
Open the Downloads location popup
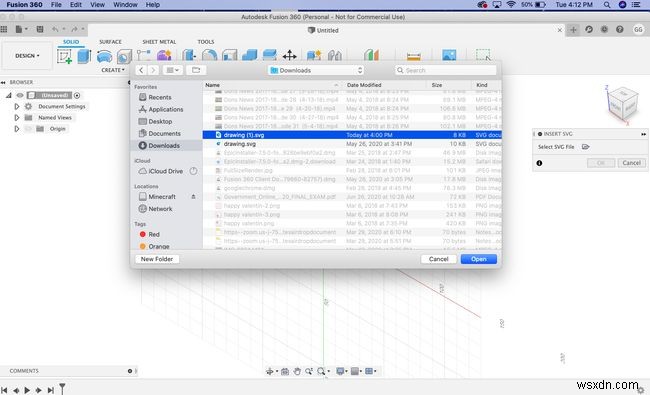[x=316, y=70]
